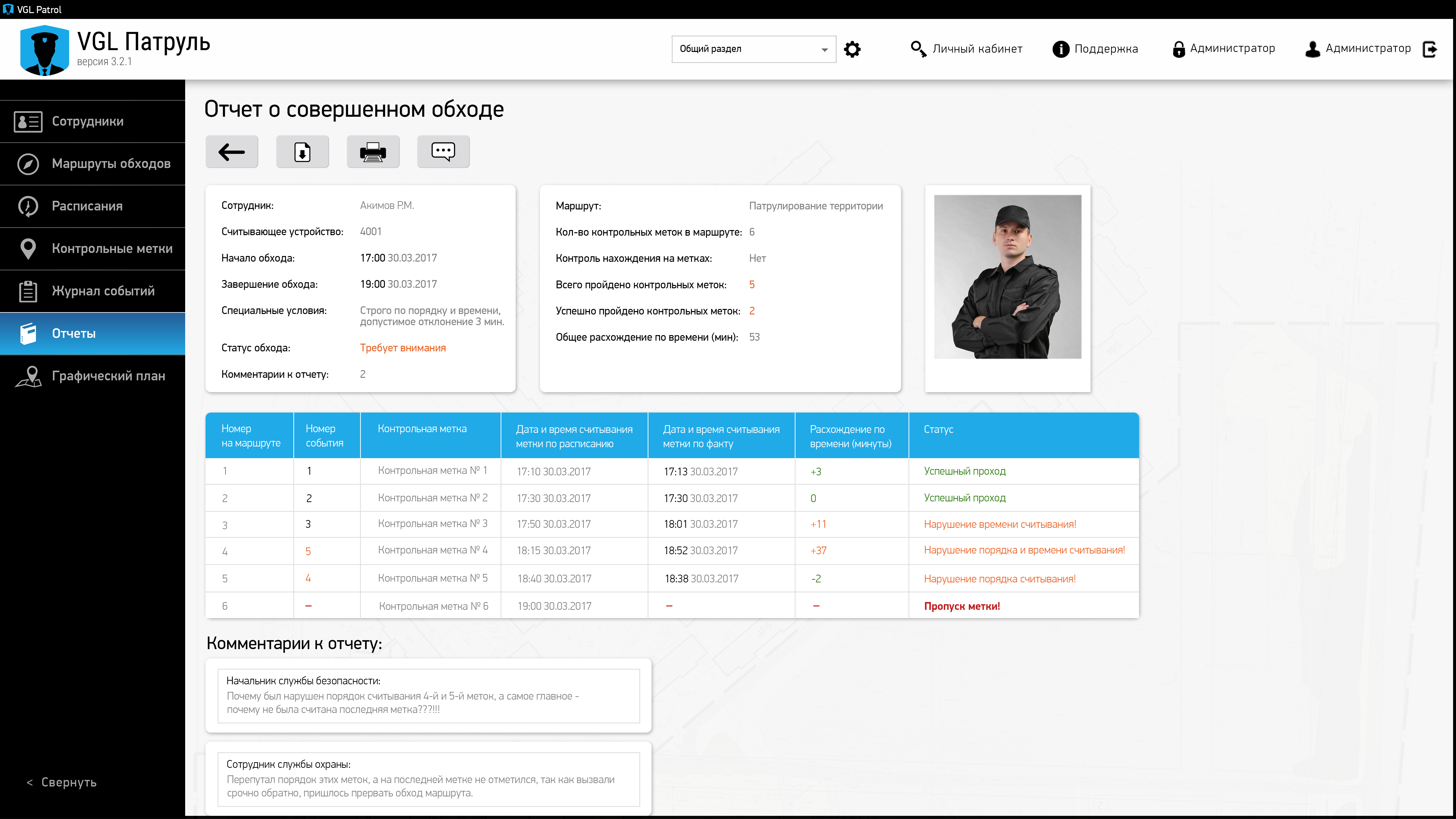Click the Личный кабинет key icon
The width and height of the screenshot is (1456, 819).
918,49
